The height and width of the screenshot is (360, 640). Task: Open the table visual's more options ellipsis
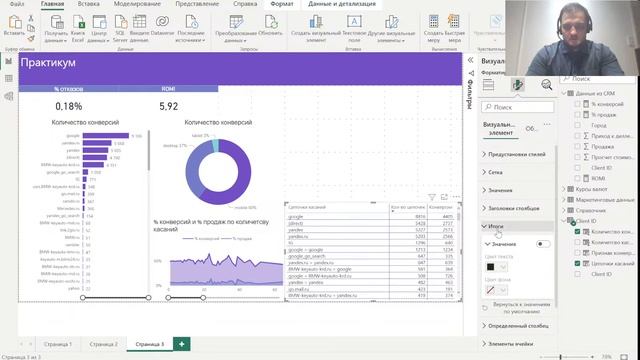click(456, 197)
